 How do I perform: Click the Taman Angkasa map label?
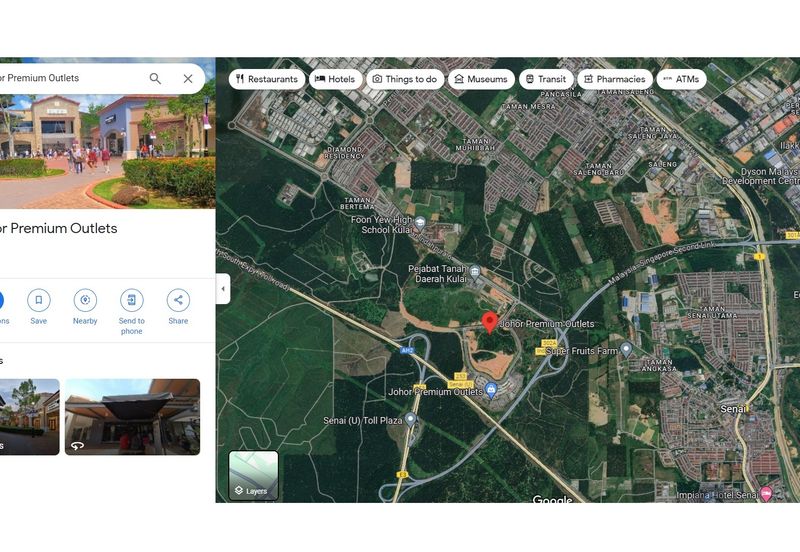659,365
